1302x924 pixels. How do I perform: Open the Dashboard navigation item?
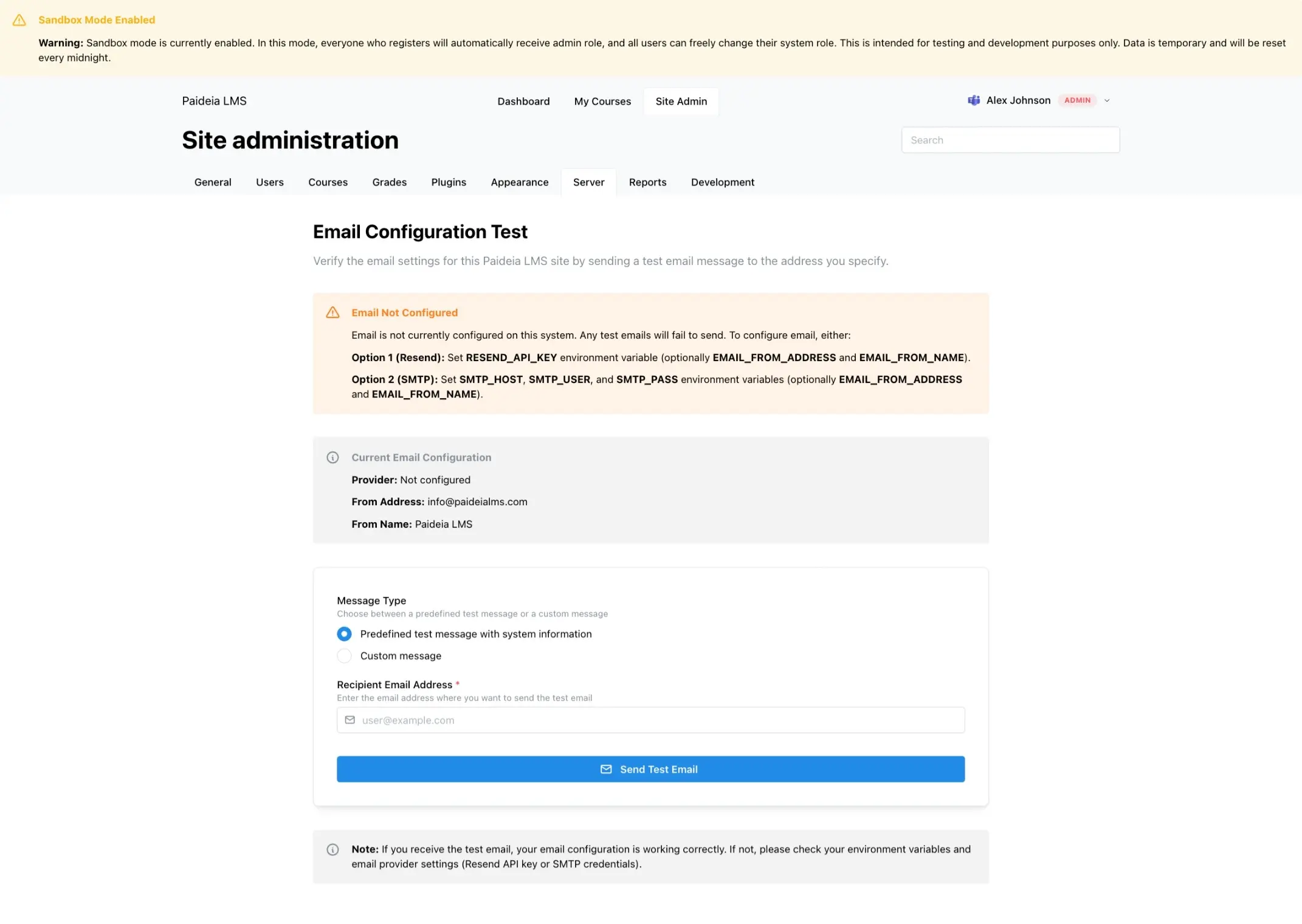[523, 102]
